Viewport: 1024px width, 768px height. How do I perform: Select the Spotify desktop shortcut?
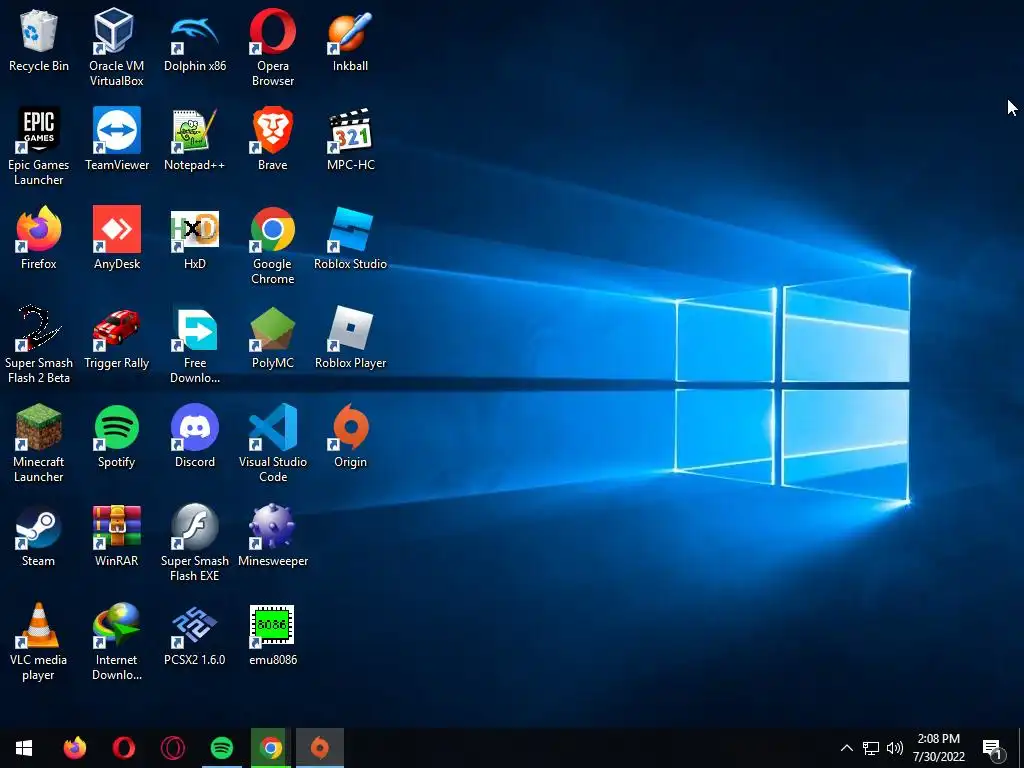pos(116,436)
